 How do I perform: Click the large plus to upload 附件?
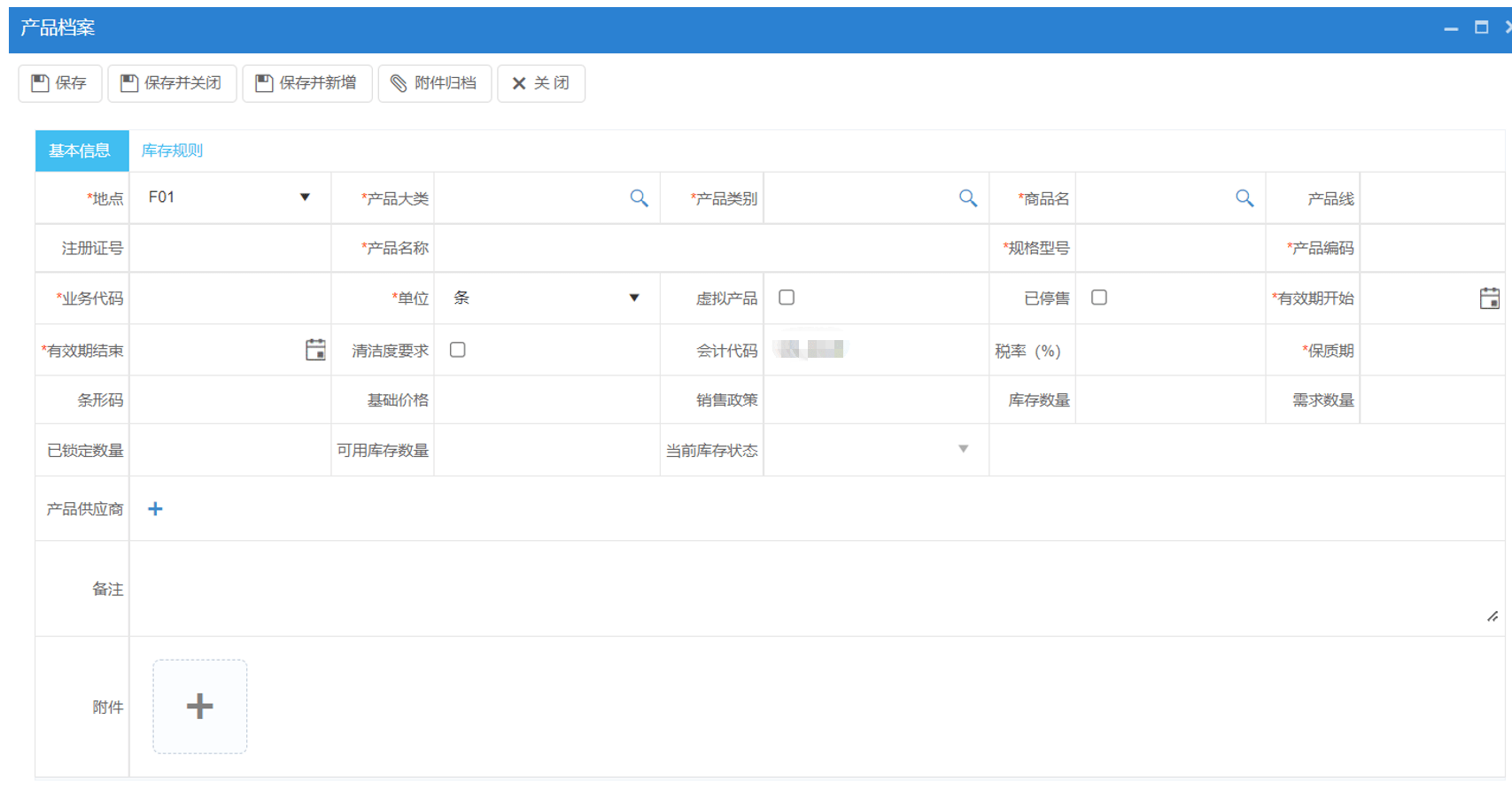click(x=199, y=706)
